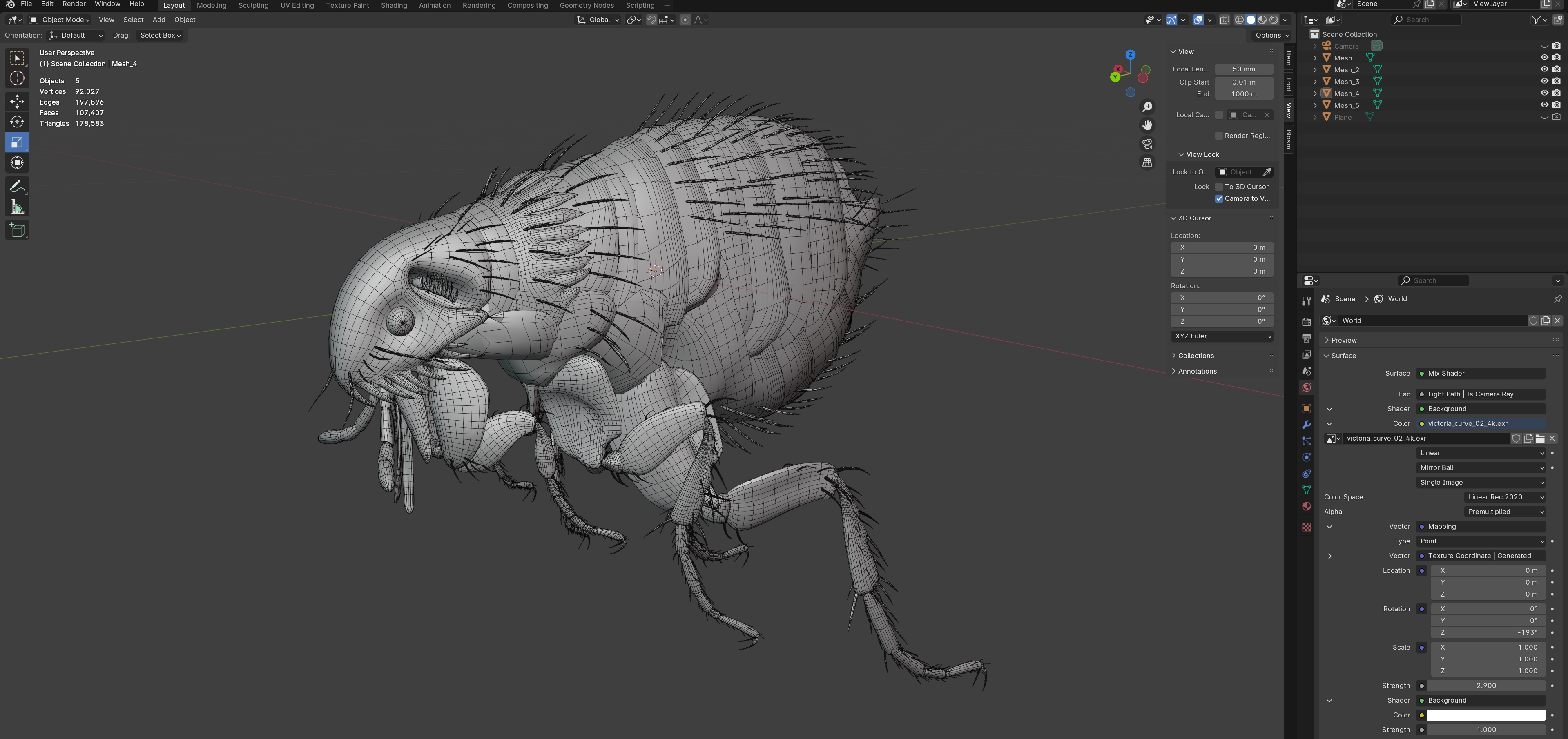The height and width of the screenshot is (739, 1568).
Task: Uncheck Camera to View lock
Action: 1219,199
